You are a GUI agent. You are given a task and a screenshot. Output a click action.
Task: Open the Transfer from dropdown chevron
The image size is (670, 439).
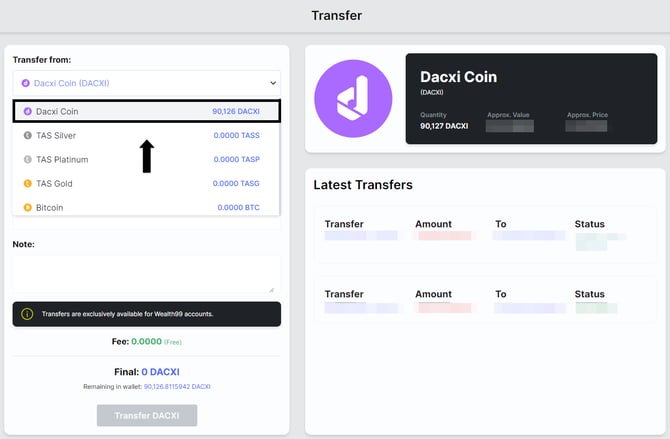pos(273,83)
